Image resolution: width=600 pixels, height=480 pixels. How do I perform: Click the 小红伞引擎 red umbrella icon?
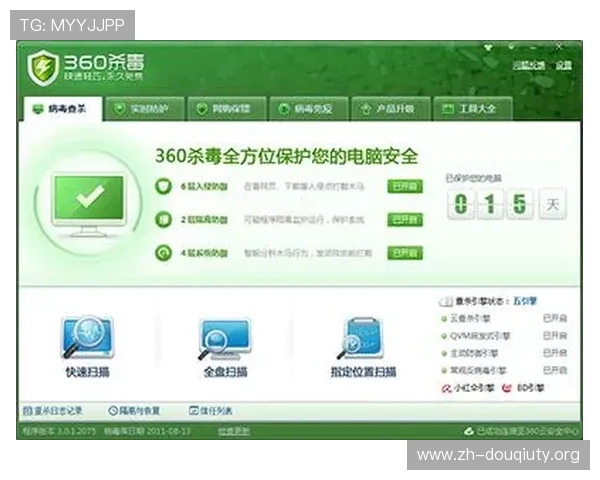tap(447, 388)
